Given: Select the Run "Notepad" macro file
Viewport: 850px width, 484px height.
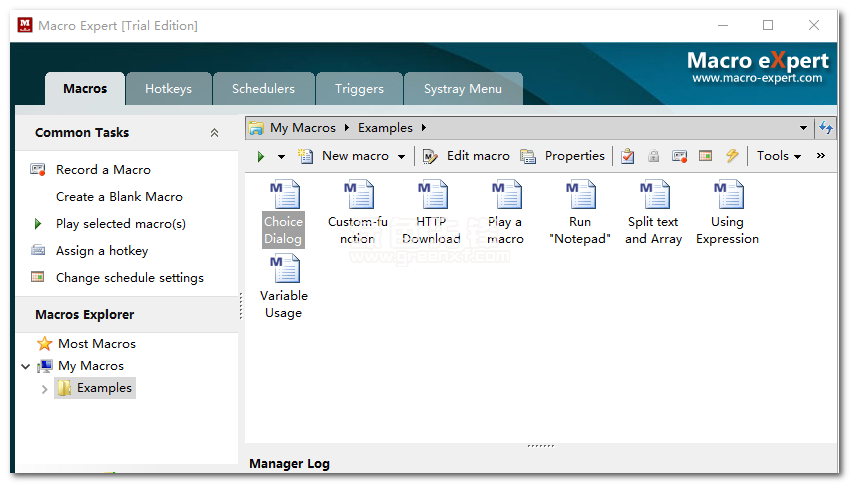Looking at the screenshot, I should [x=579, y=214].
